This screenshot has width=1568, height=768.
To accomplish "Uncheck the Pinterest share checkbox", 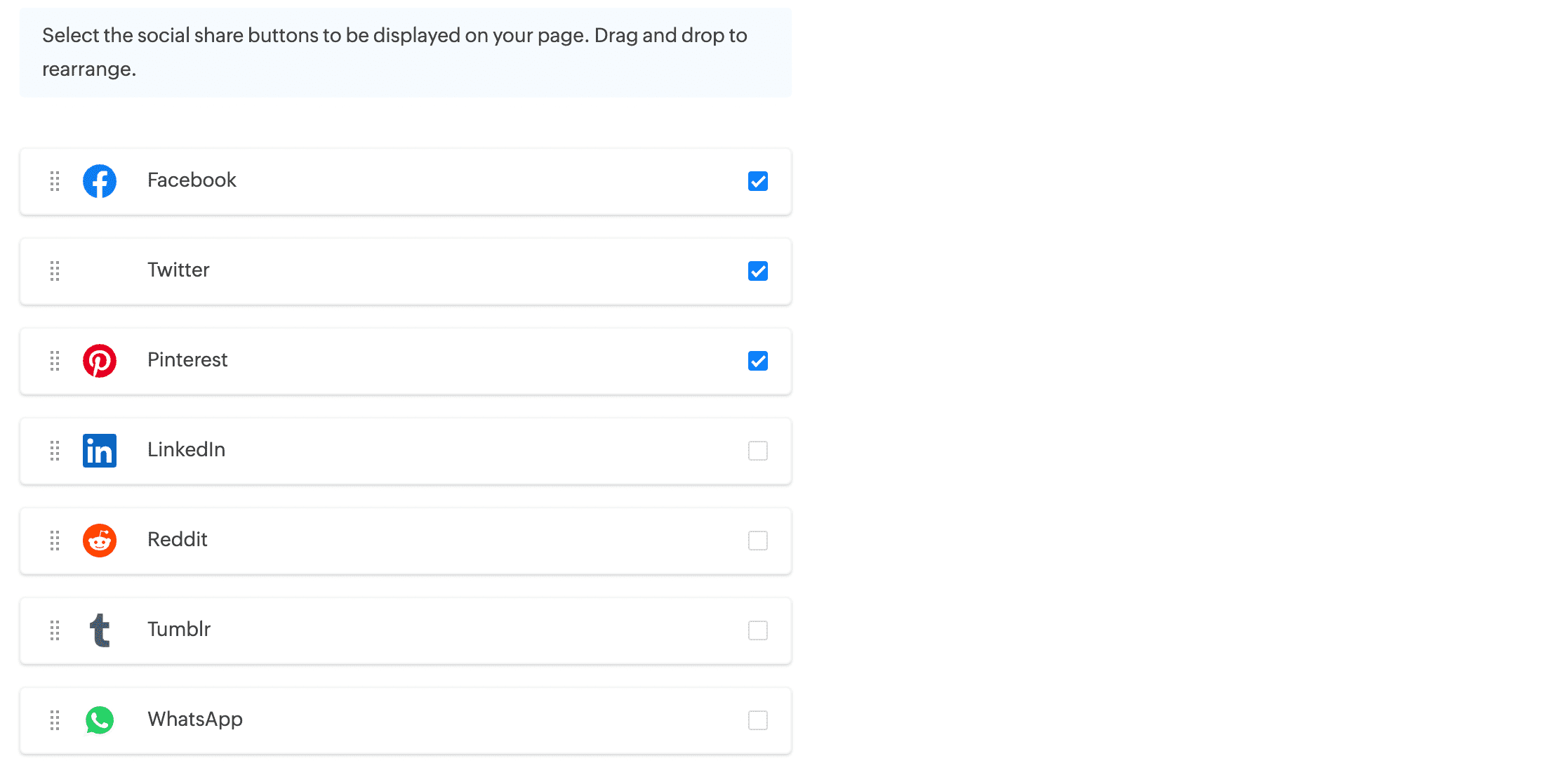I will (758, 361).
